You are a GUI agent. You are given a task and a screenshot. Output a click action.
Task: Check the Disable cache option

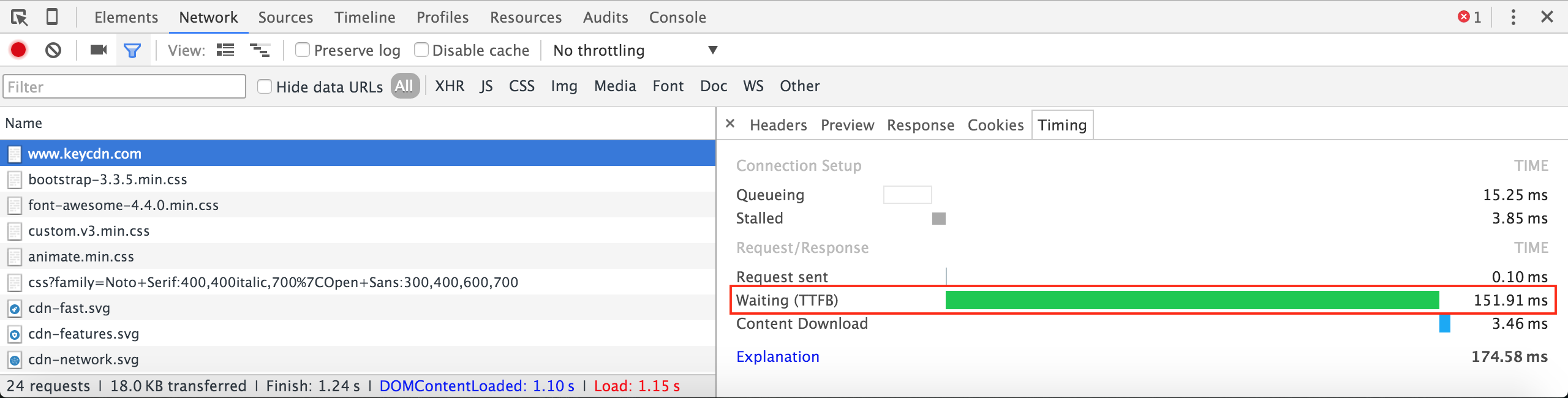point(421,50)
